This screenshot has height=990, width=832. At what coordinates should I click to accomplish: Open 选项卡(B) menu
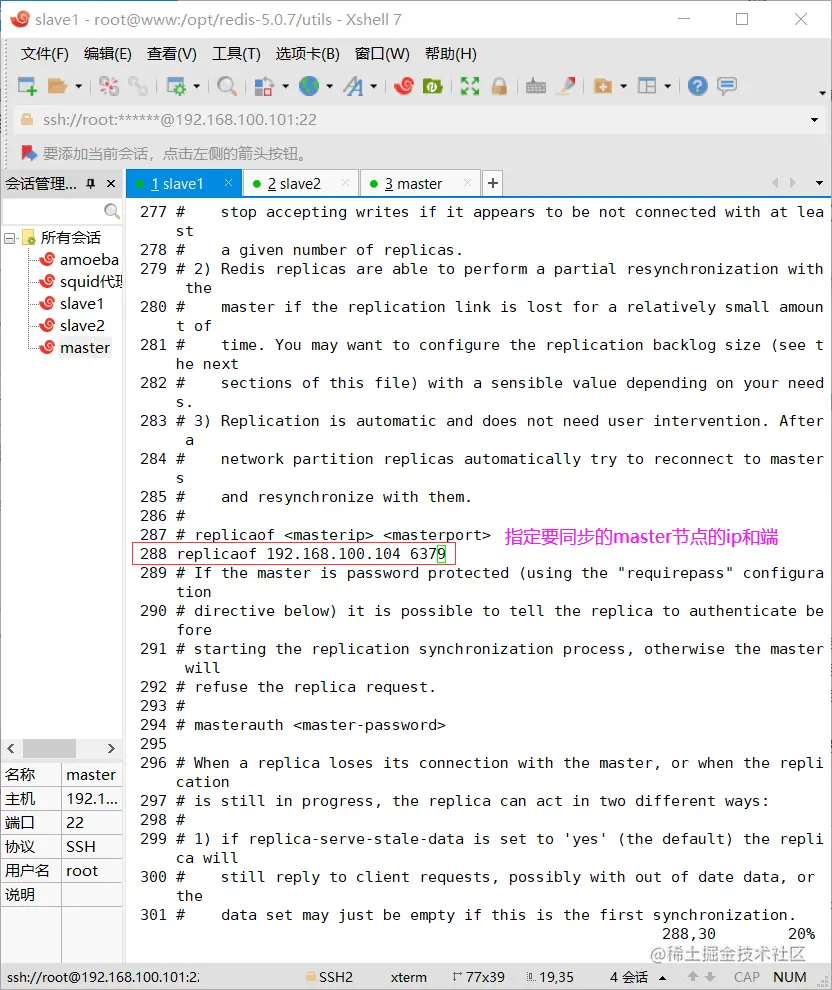pos(307,54)
